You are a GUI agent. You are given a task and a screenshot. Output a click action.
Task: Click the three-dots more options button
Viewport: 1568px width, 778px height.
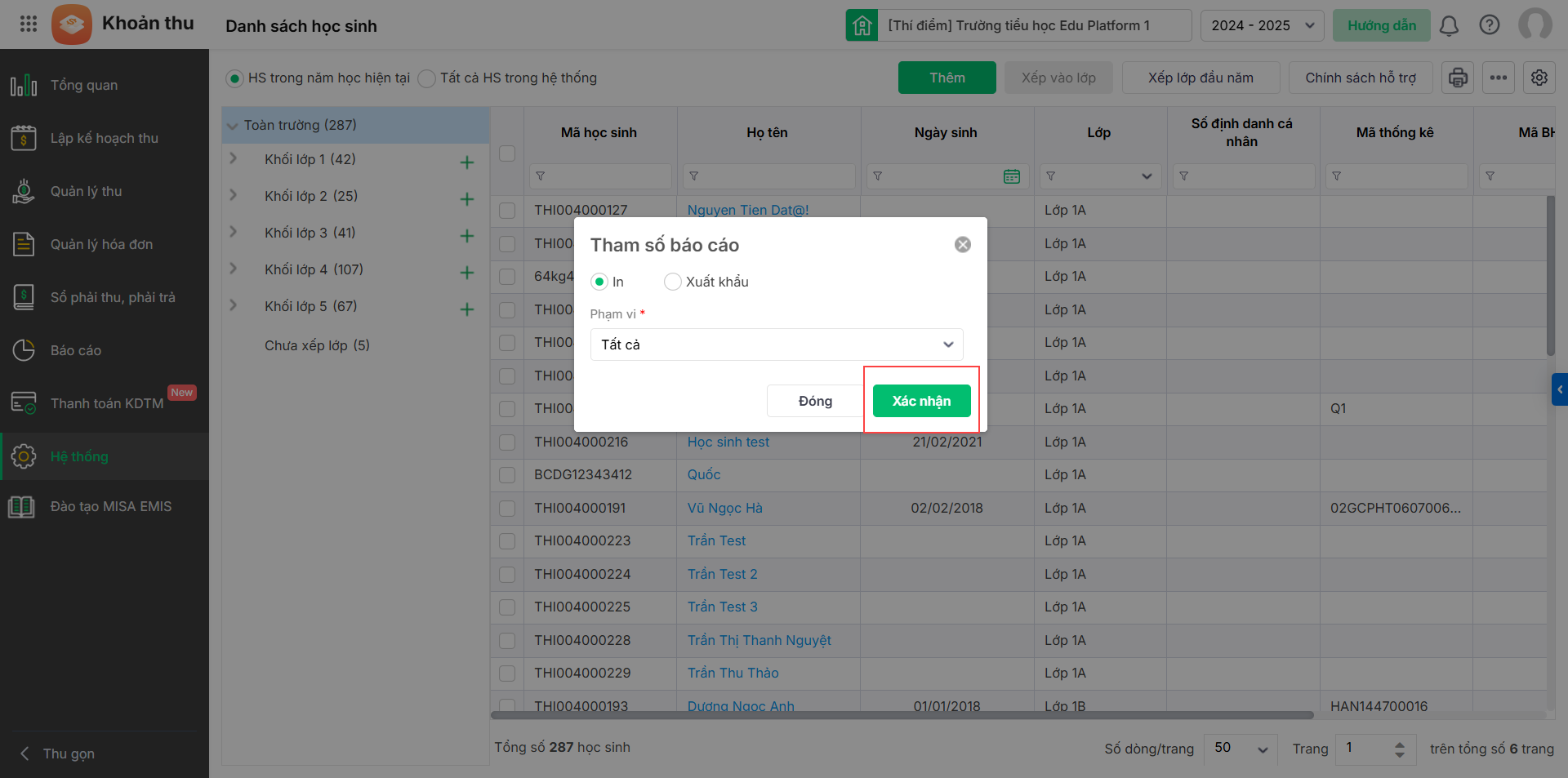click(x=1499, y=78)
